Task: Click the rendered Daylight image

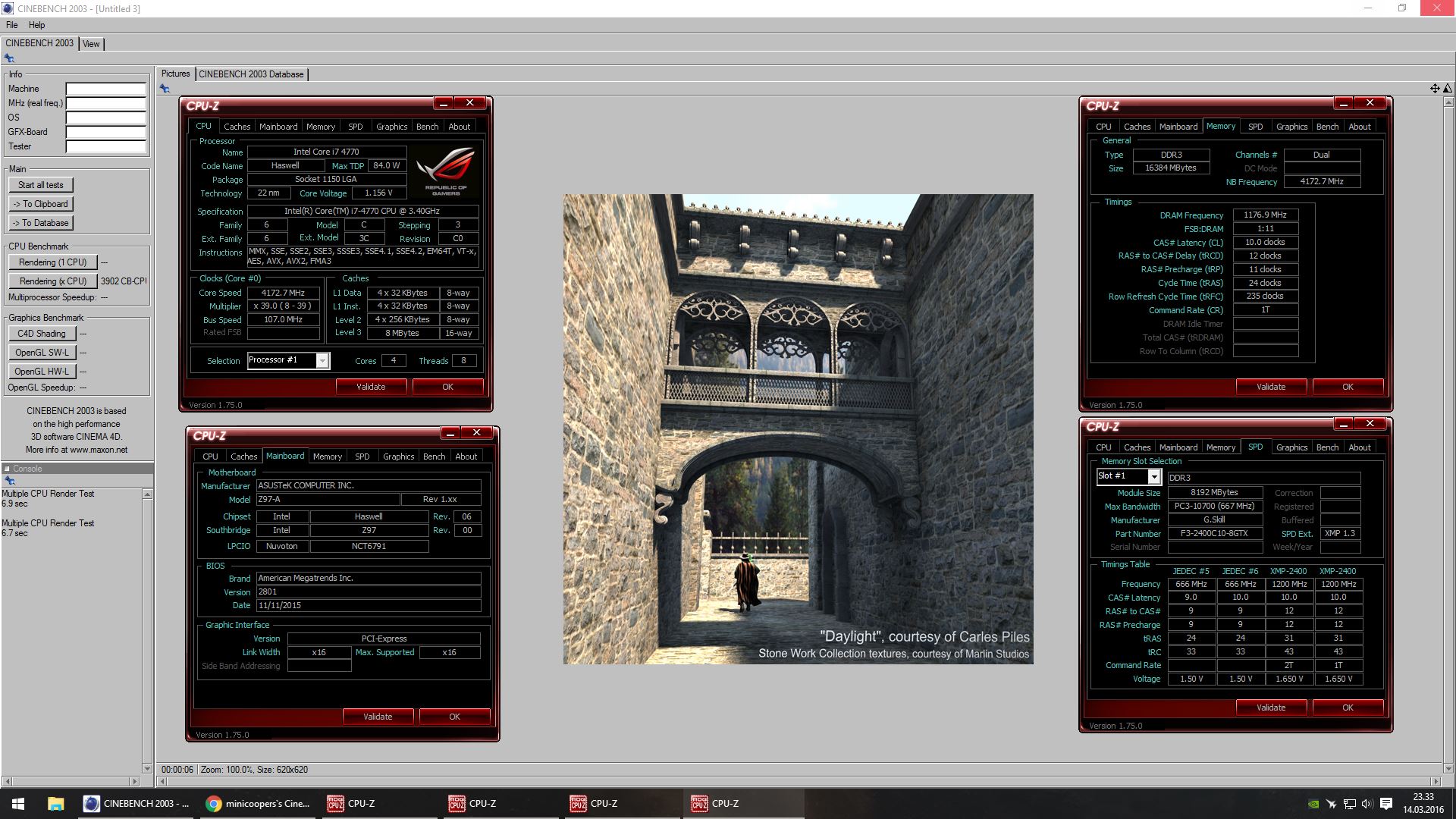Action: coord(798,429)
